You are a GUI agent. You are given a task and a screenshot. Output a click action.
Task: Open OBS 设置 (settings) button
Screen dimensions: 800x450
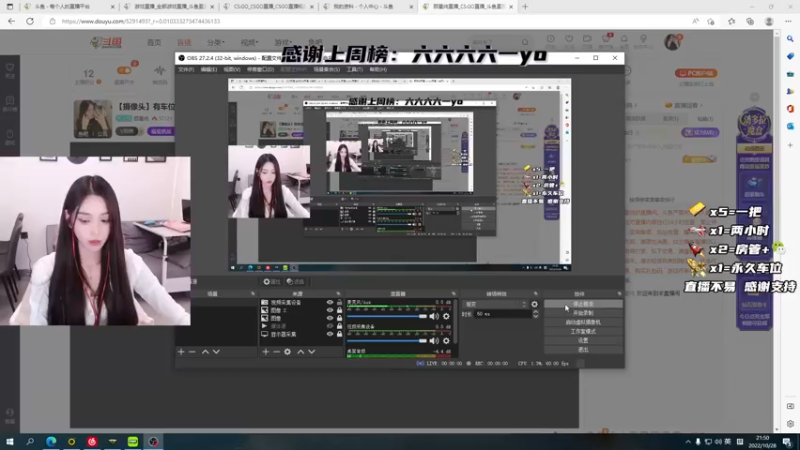point(583,341)
